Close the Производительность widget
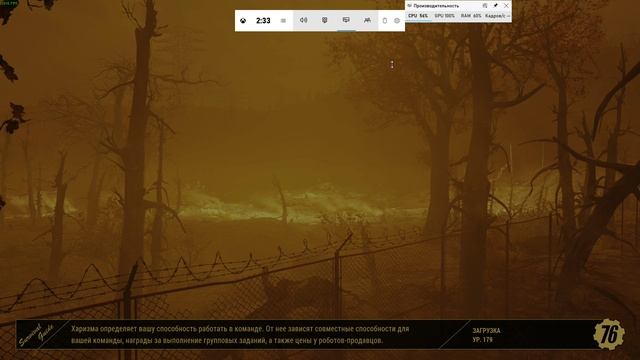This screenshot has height=360, width=640. click(x=507, y=6)
